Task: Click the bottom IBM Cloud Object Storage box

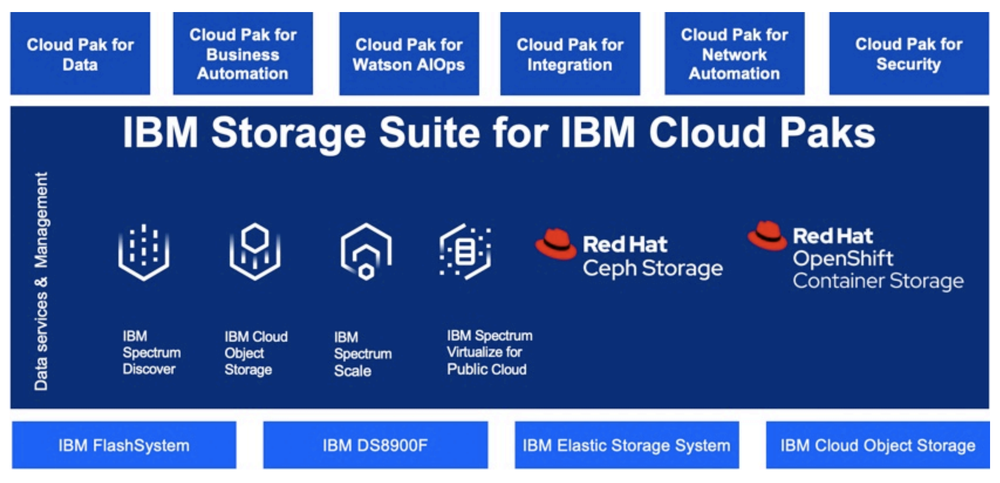Action: 878,445
